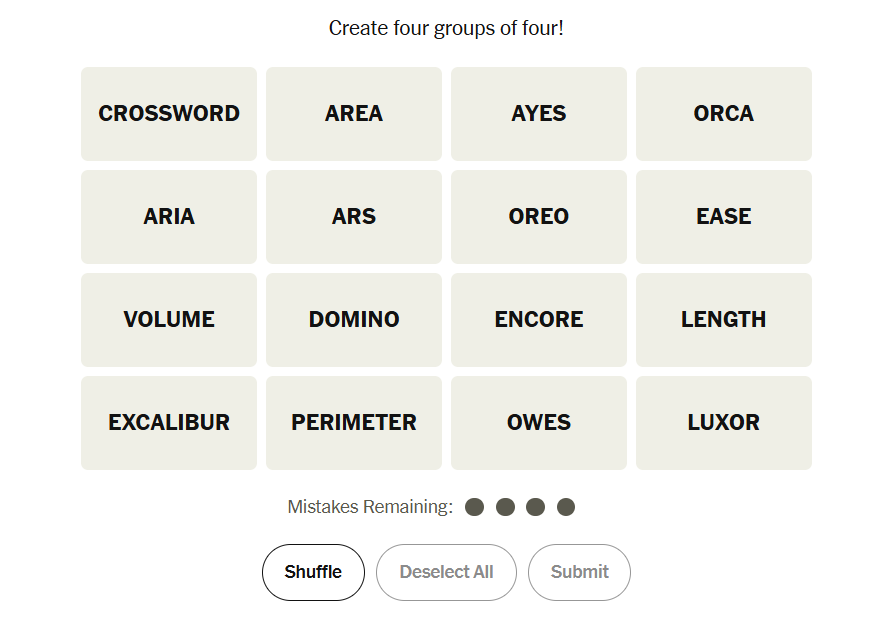The height and width of the screenshot is (626, 895).
Task: Choose the ARS tile
Action: (x=354, y=217)
